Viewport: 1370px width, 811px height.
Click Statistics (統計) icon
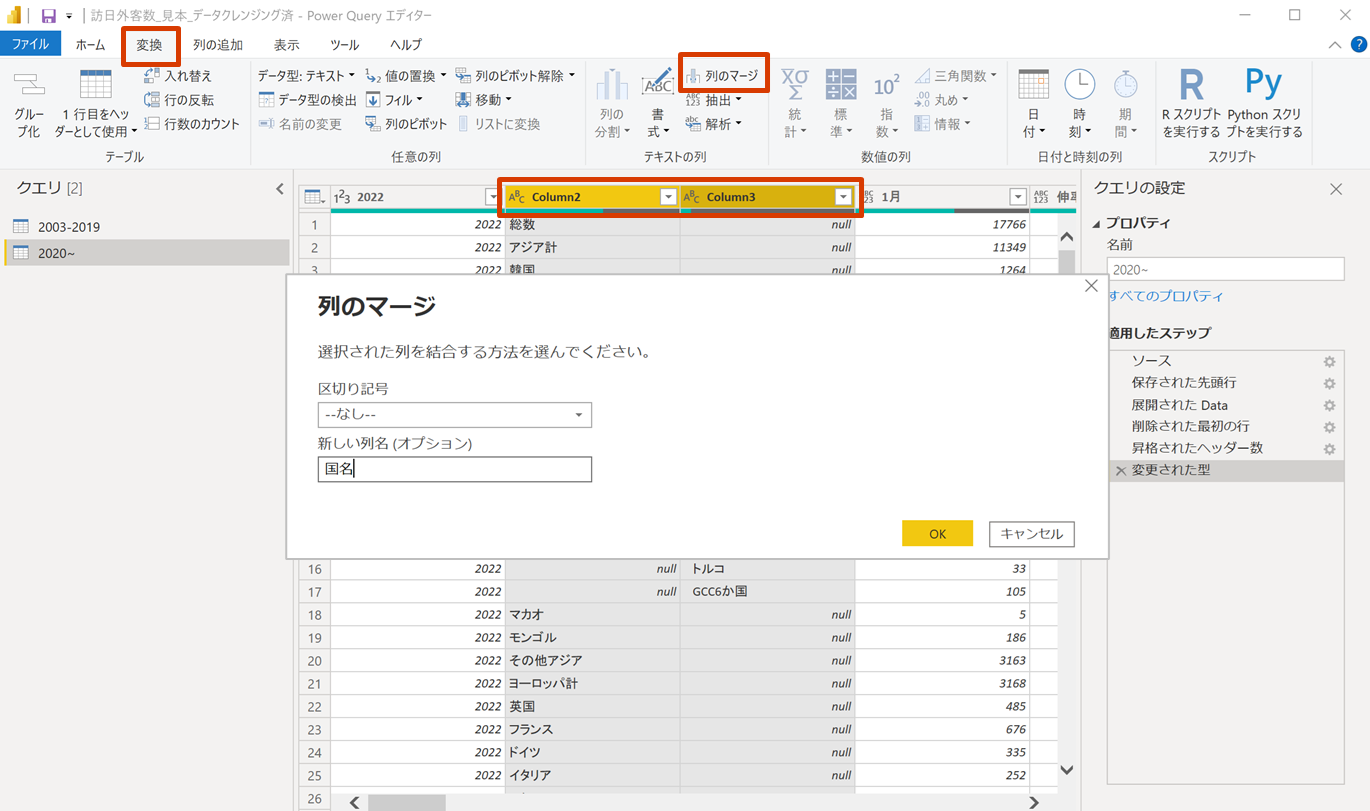point(795,84)
